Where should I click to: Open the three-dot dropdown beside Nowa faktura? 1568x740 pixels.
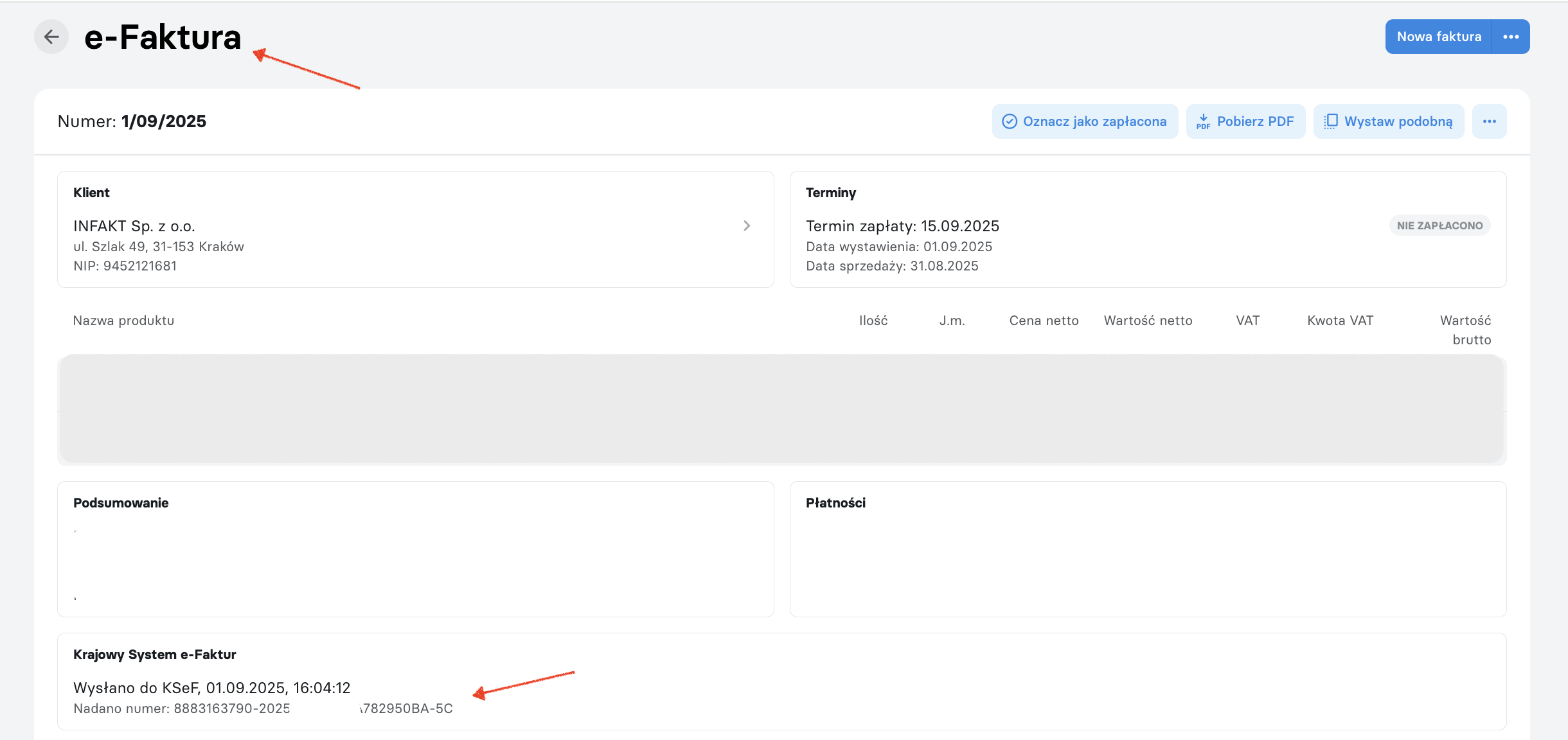(1511, 37)
